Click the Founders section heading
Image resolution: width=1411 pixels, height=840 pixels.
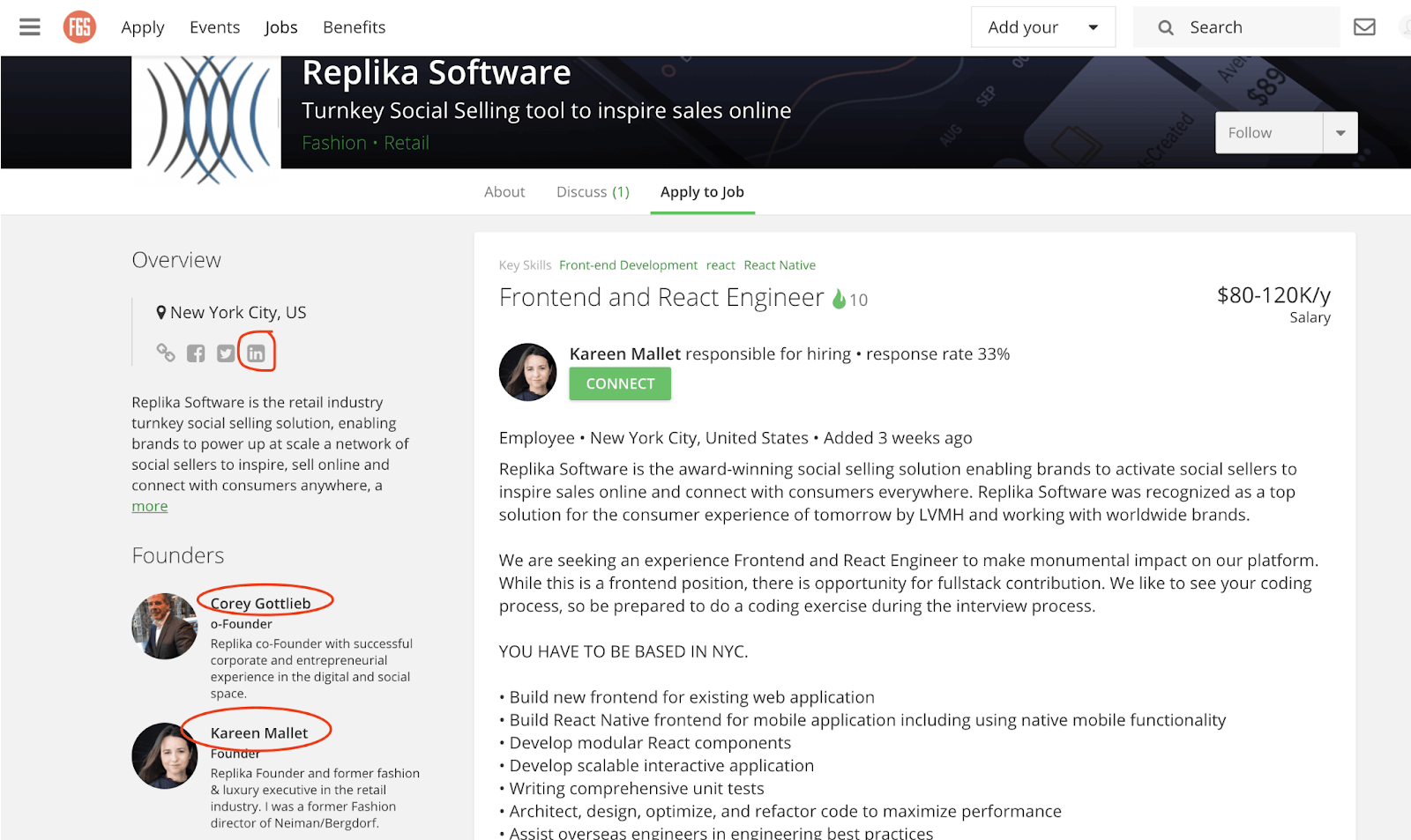point(178,556)
